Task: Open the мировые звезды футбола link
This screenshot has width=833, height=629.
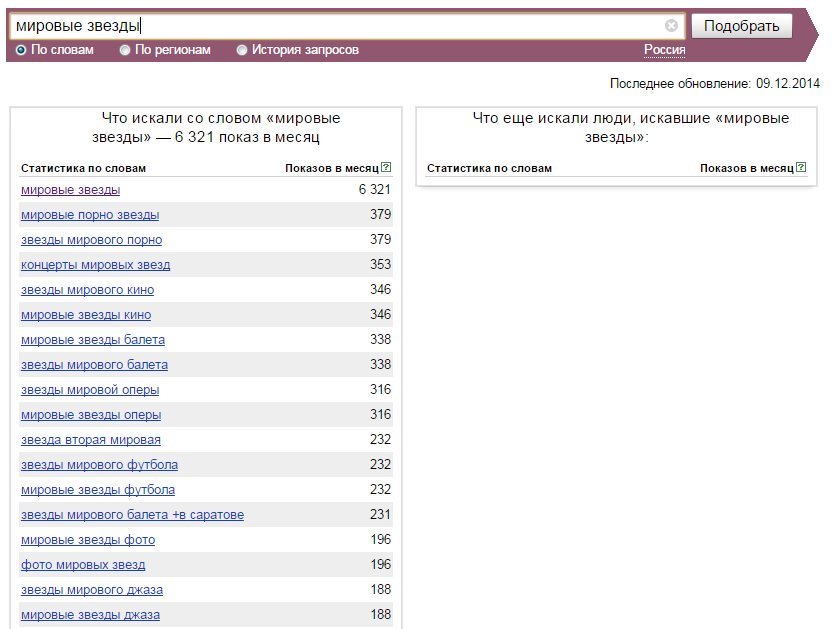Action: (x=98, y=489)
